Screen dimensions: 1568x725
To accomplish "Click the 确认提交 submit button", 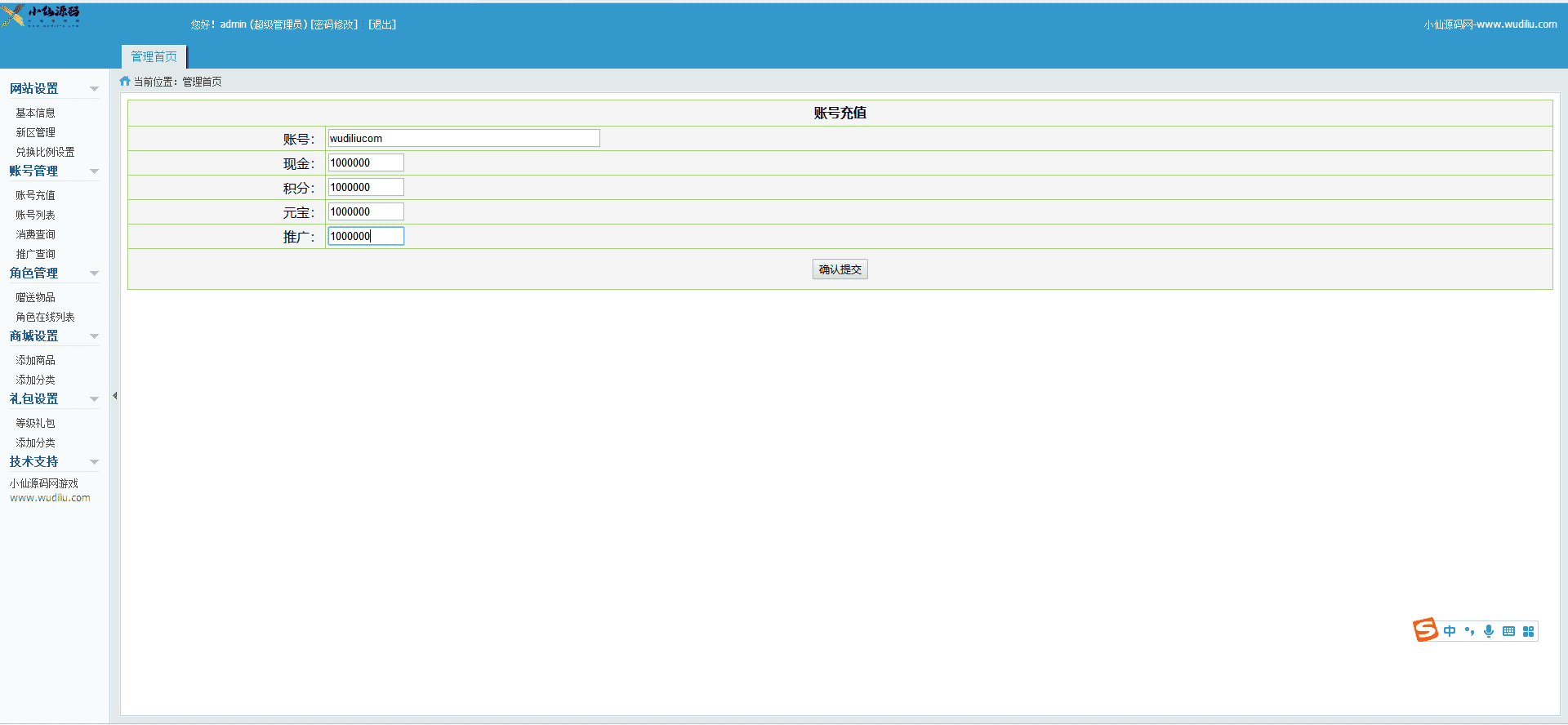I will (840, 269).
